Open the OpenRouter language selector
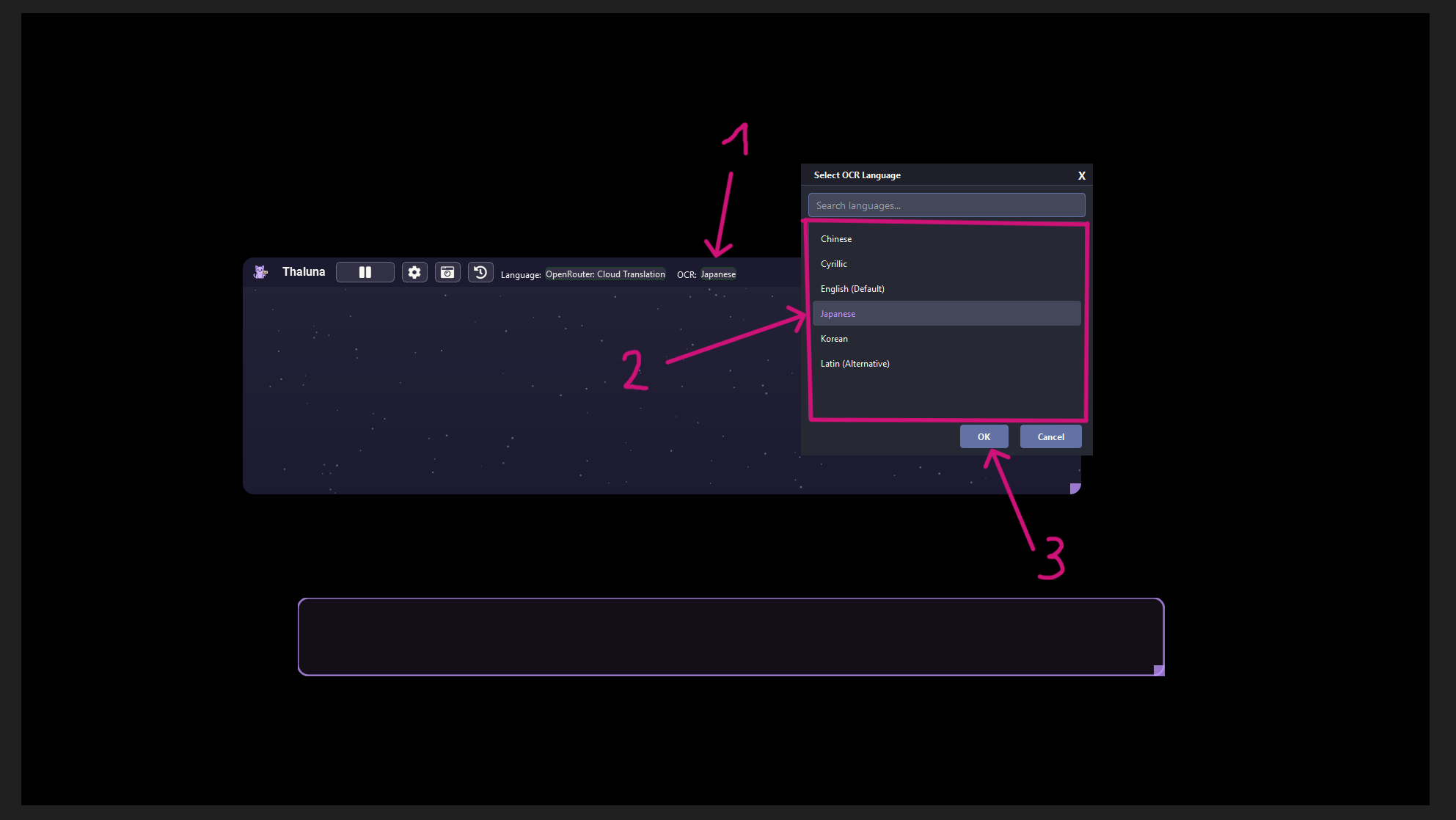The image size is (1456, 820). [x=605, y=274]
